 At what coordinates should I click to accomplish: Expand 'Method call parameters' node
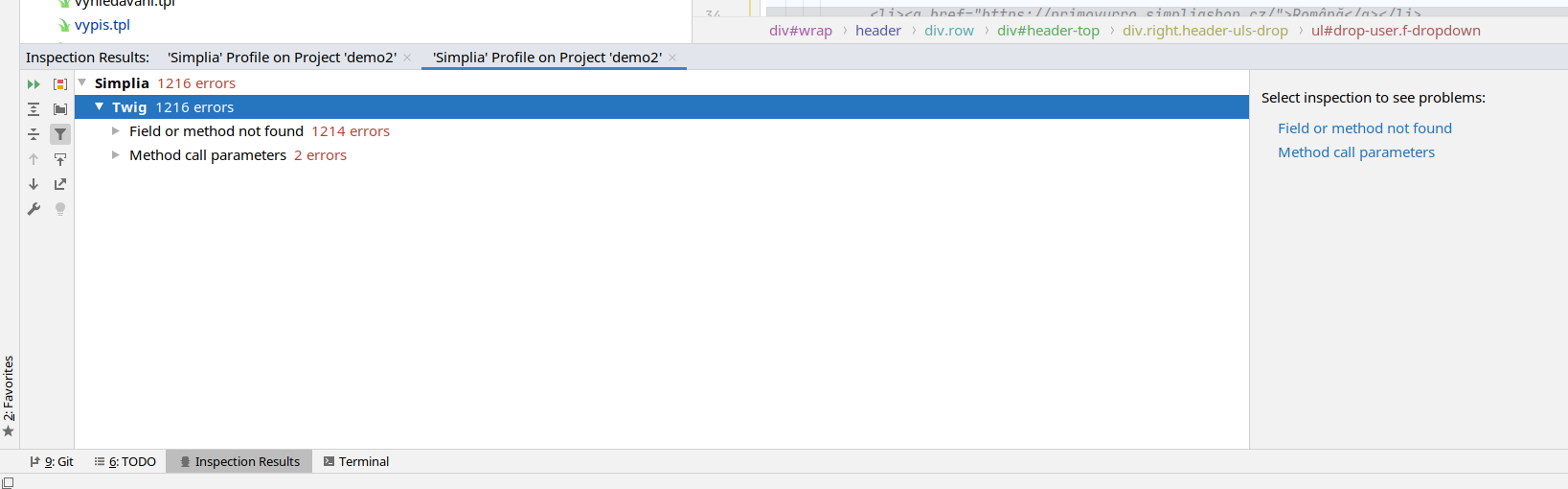tap(116, 155)
